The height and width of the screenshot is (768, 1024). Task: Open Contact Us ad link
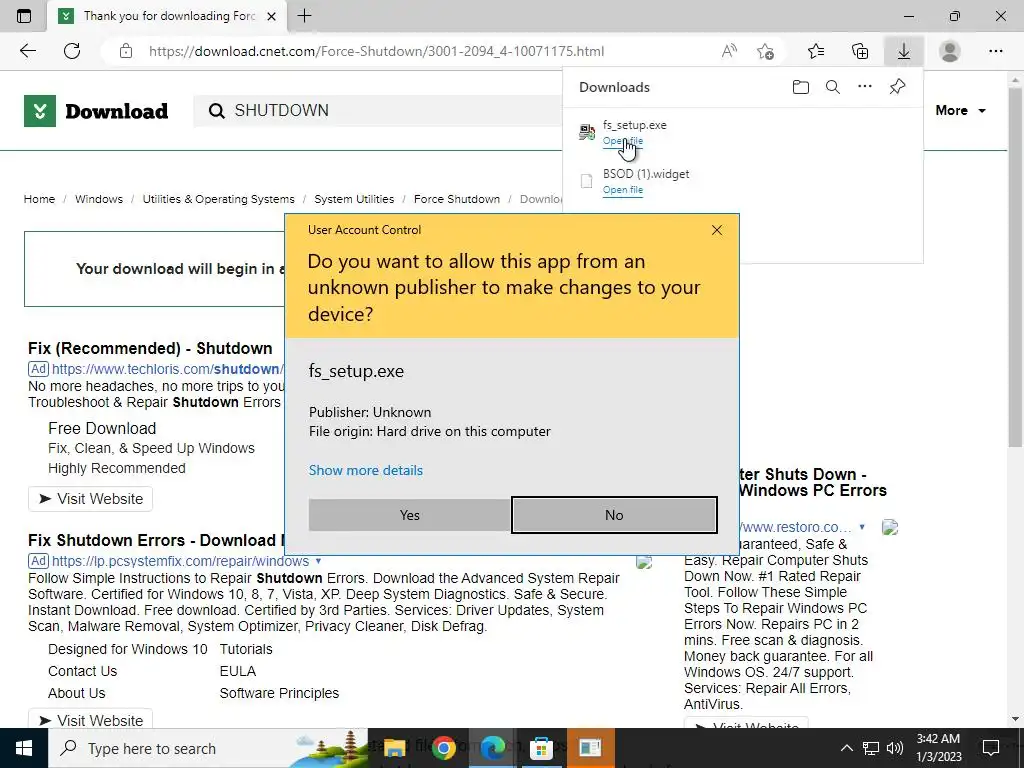[82, 671]
